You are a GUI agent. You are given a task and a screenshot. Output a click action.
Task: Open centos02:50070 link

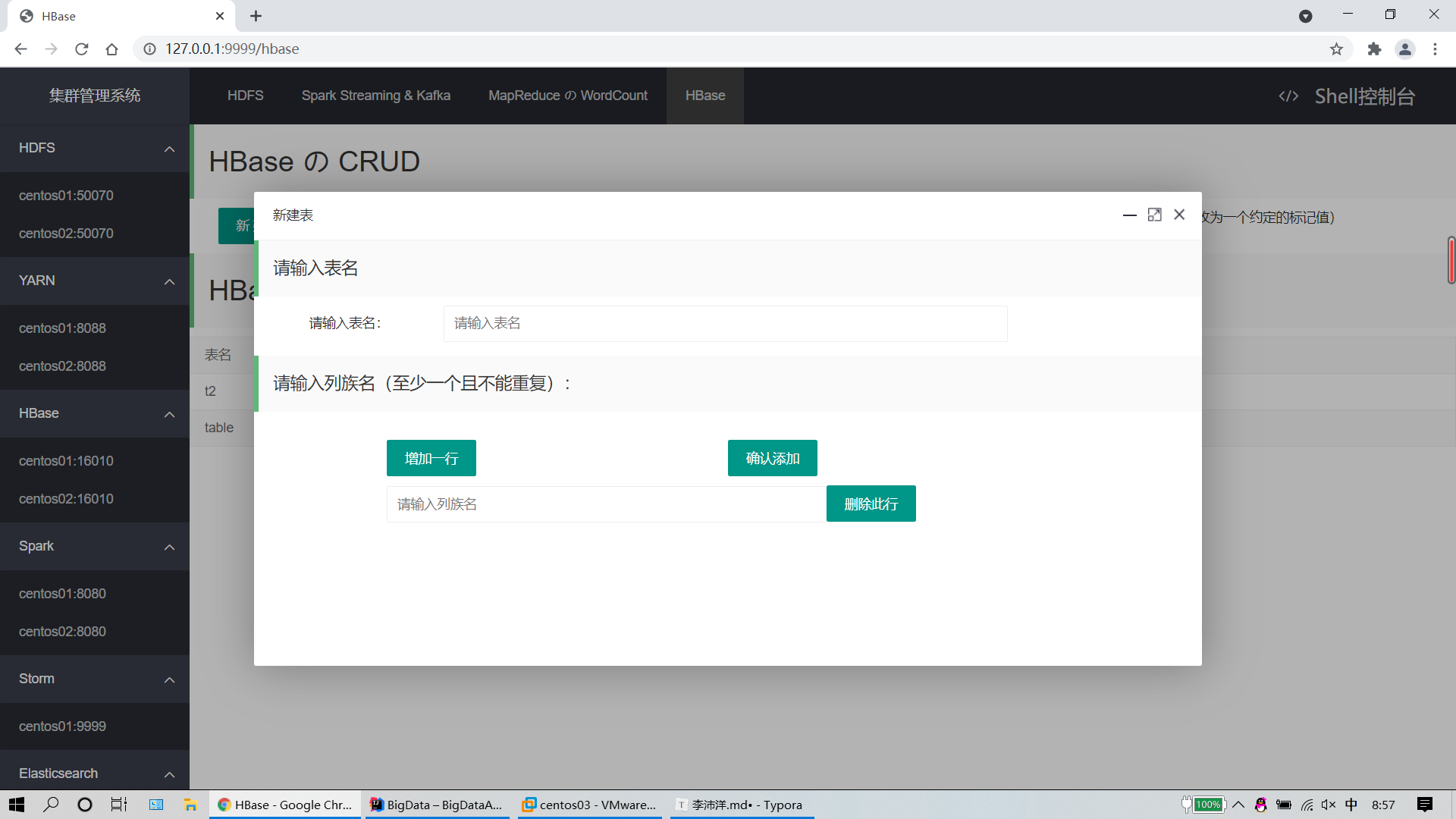[66, 234]
